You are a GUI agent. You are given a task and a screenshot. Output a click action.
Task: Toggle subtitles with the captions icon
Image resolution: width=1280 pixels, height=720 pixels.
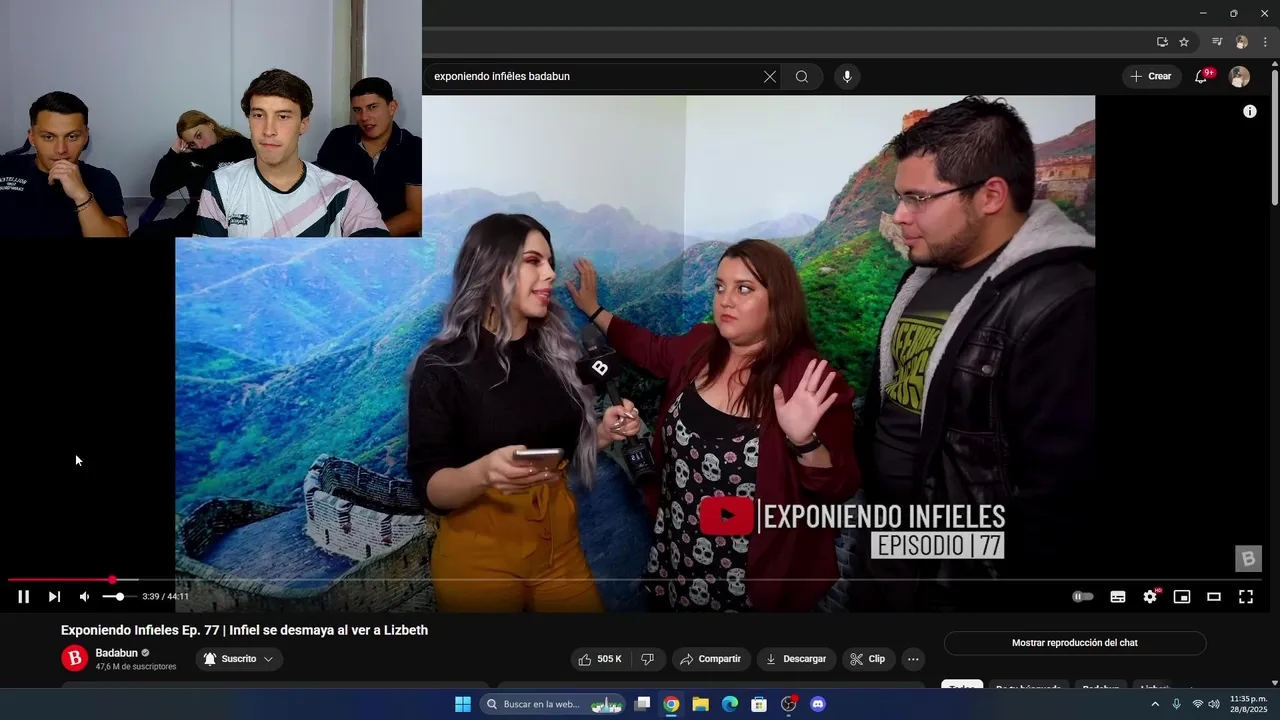1118,597
